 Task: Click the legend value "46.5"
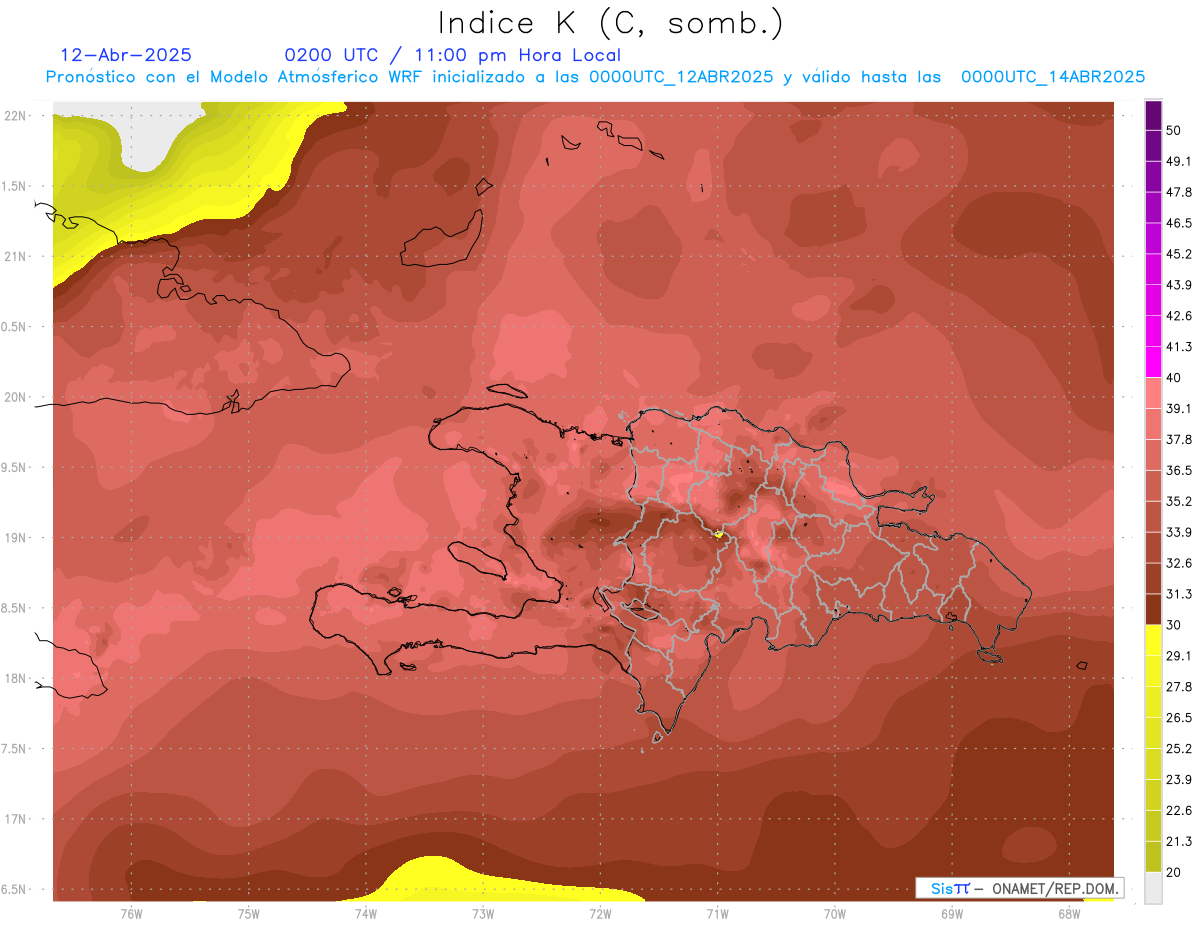tap(1179, 223)
